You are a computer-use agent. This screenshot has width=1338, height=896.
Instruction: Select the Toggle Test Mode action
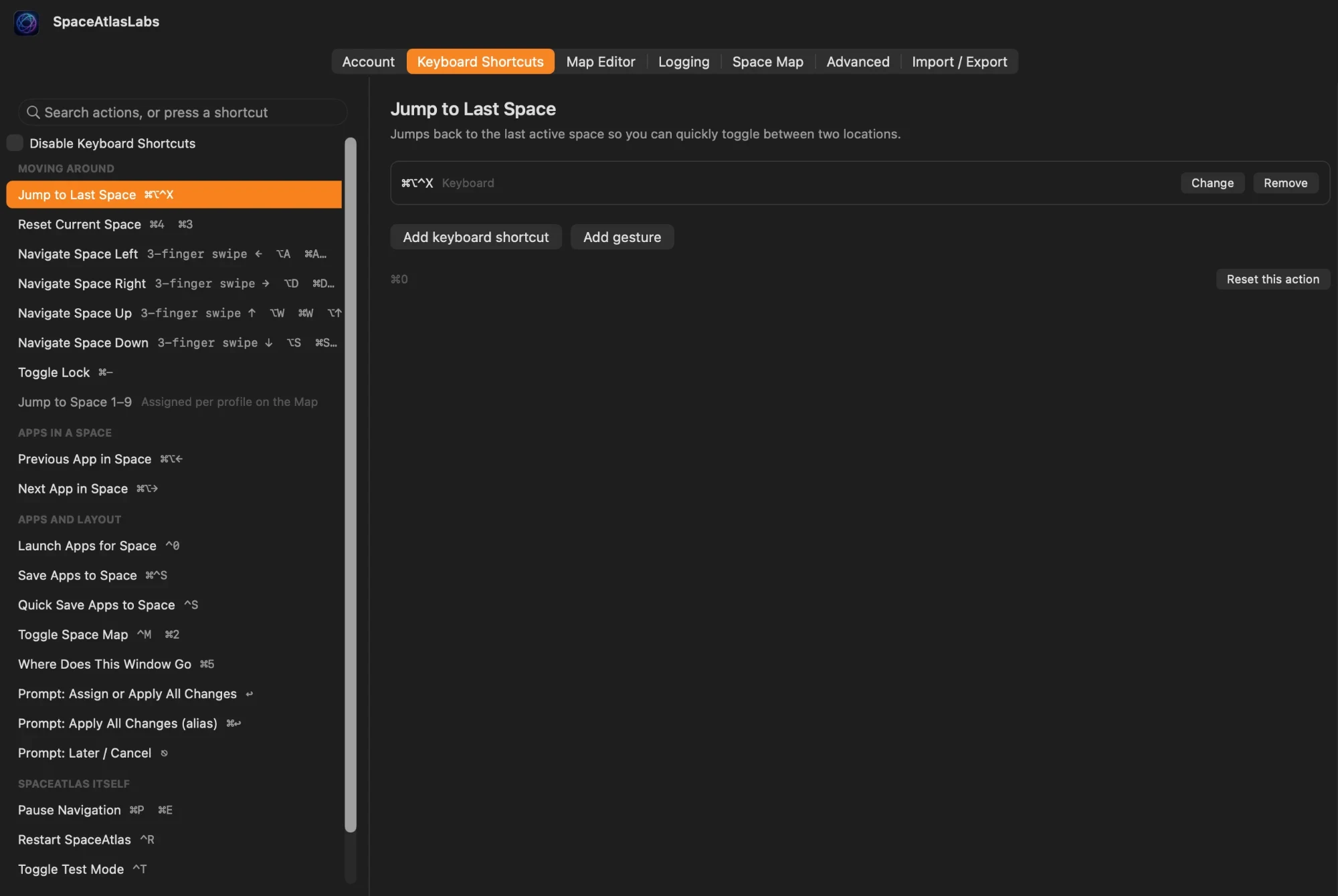174,869
